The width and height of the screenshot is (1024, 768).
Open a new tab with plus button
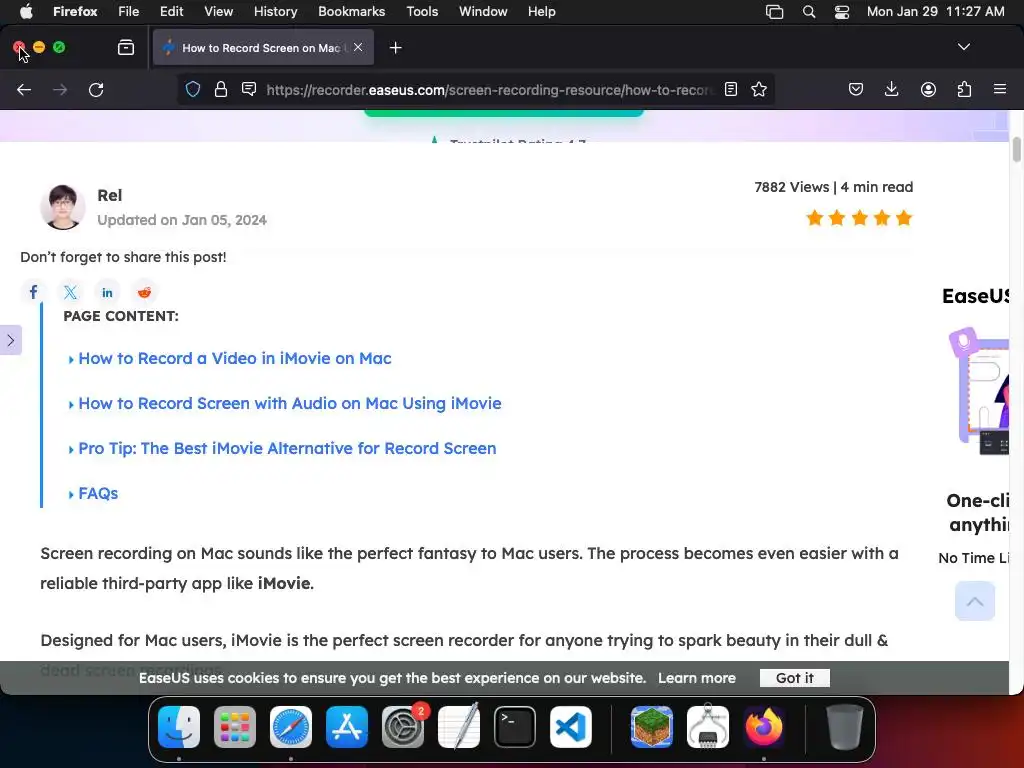395,48
